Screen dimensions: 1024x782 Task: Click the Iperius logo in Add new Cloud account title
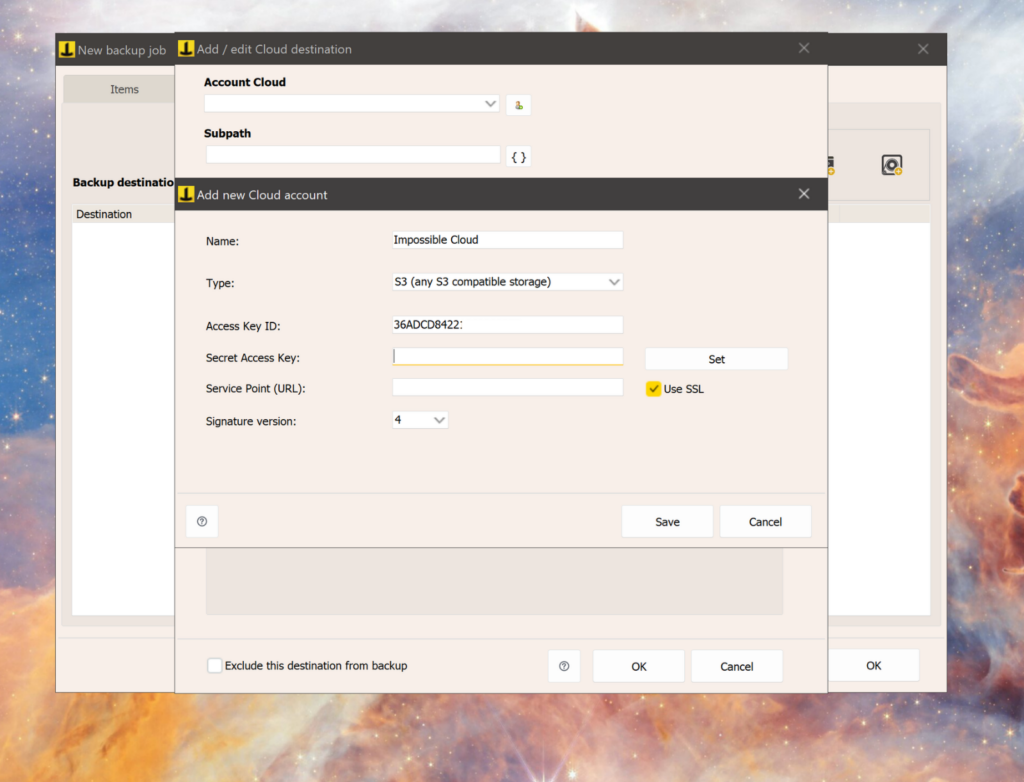coord(186,194)
